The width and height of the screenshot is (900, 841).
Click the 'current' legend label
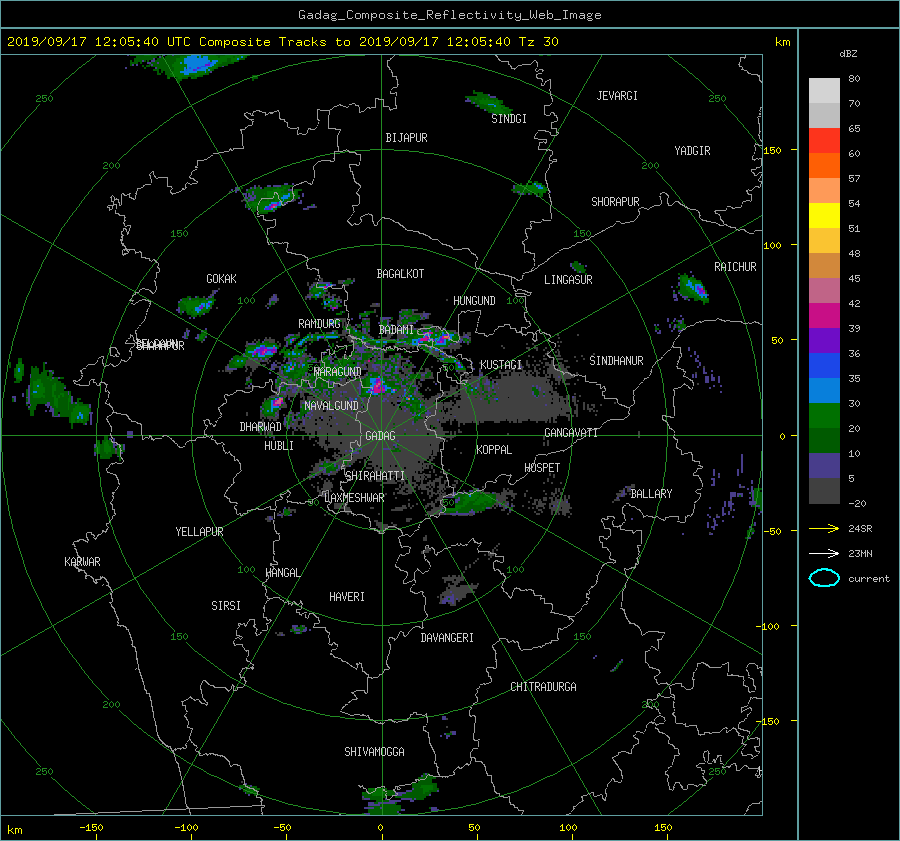pos(869,579)
